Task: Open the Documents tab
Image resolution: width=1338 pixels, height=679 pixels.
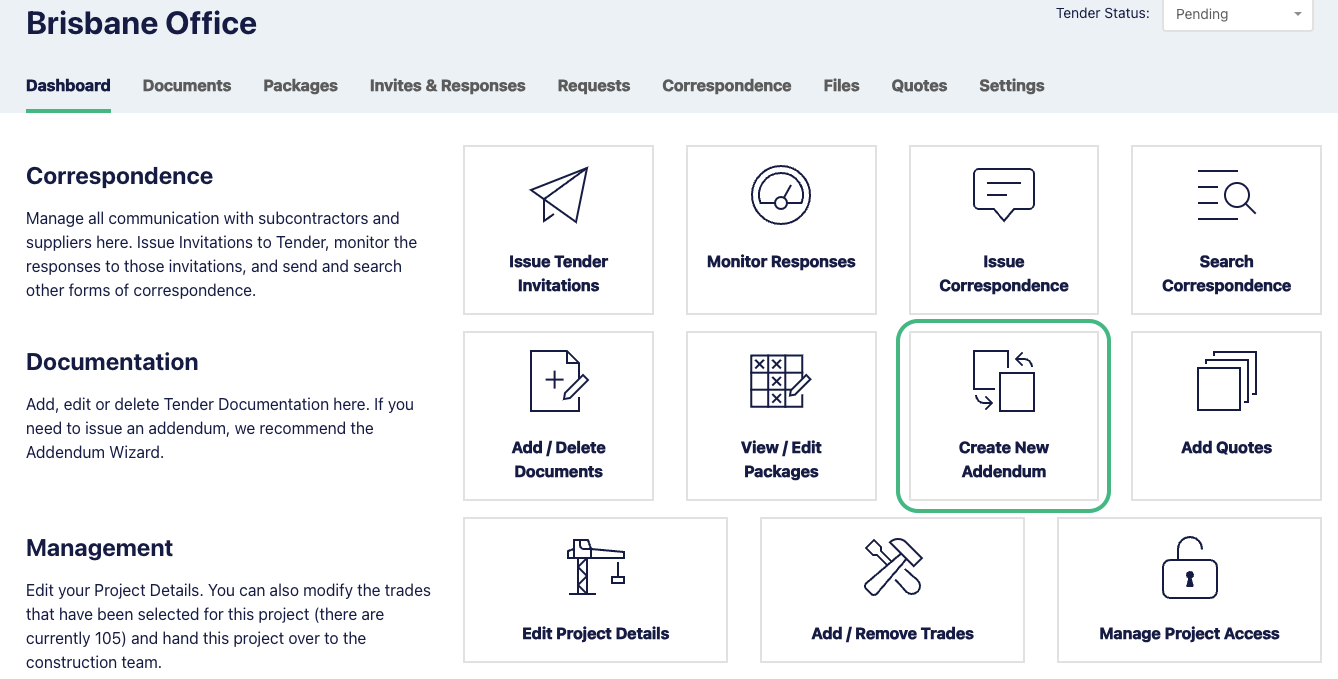Action: point(187,86)
